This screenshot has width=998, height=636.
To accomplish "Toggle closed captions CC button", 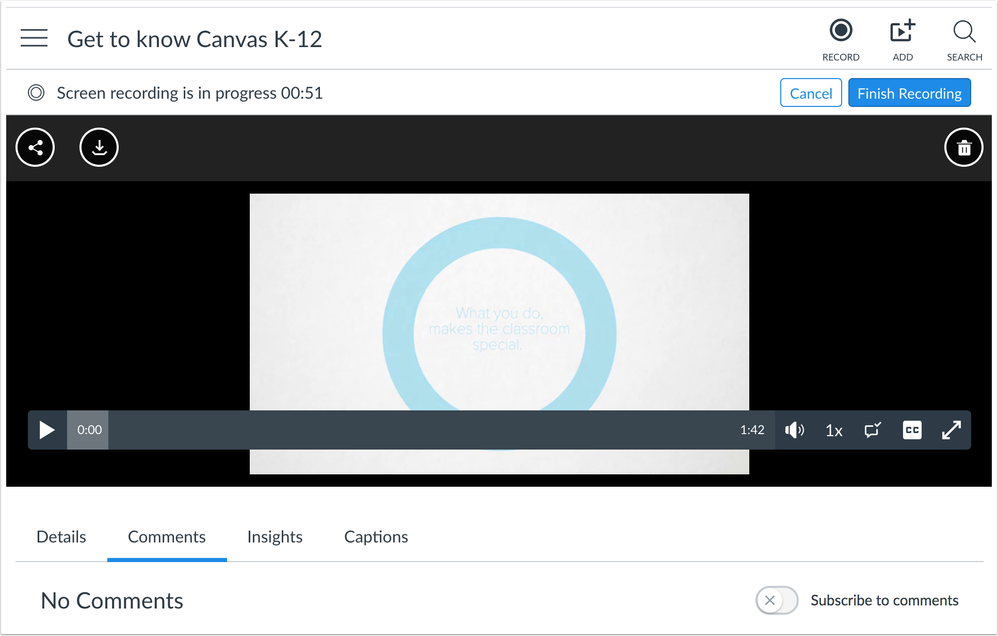I will 912,430.
